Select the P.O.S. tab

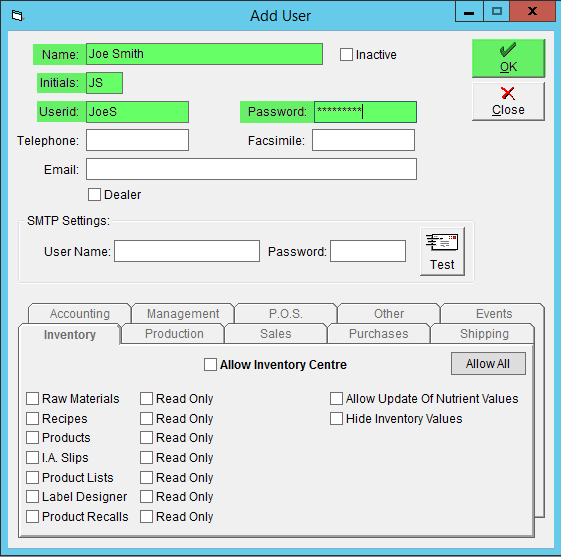point(286,314)
